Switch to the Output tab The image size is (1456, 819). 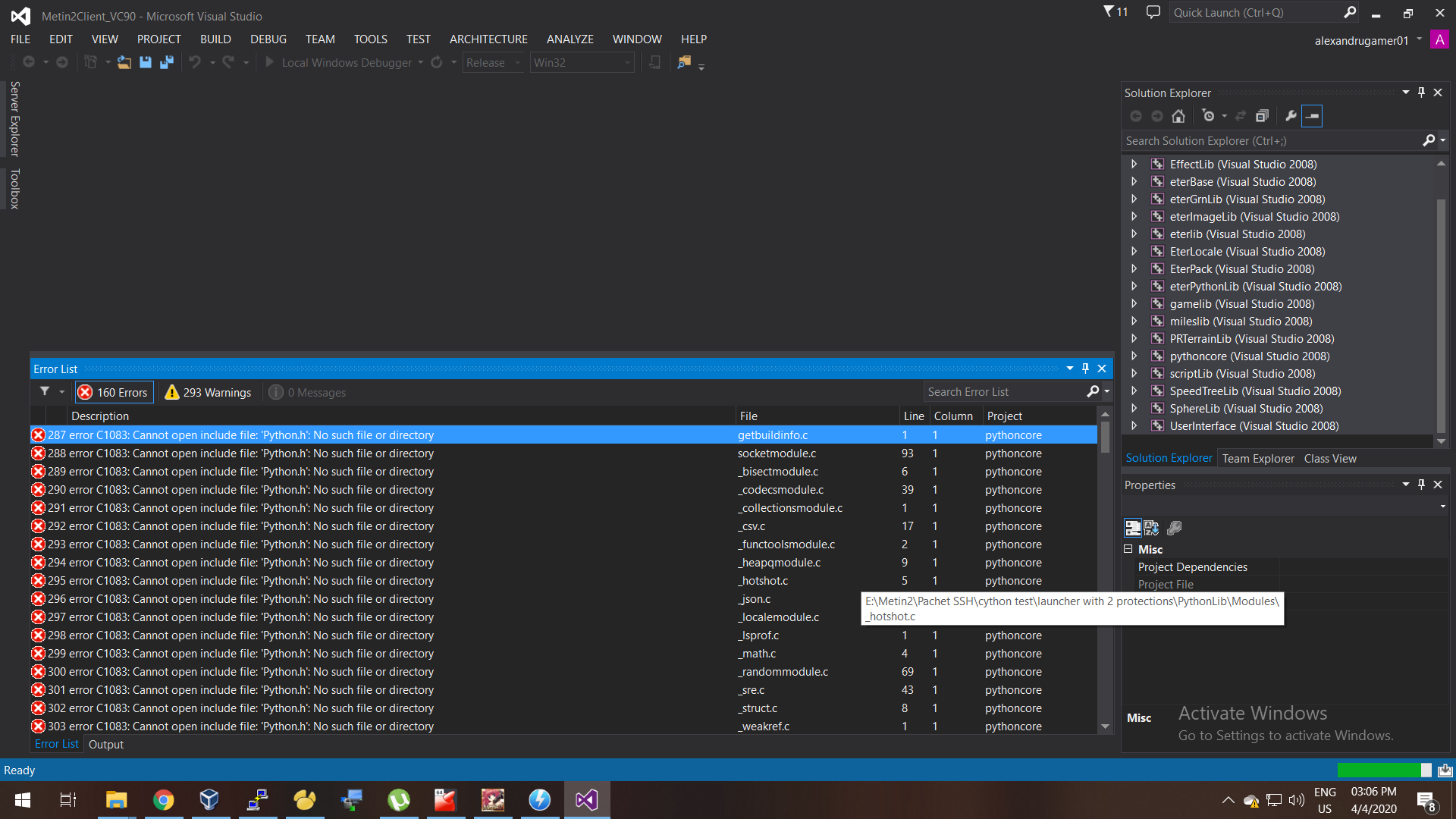(106, 744)
